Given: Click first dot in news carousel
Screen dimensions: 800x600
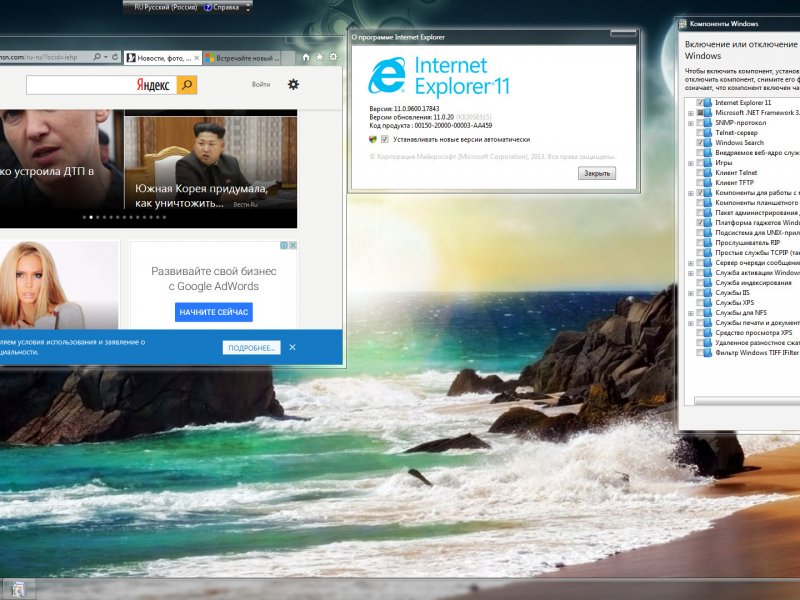Looking at the screenshot, I should tap(84, 217).
